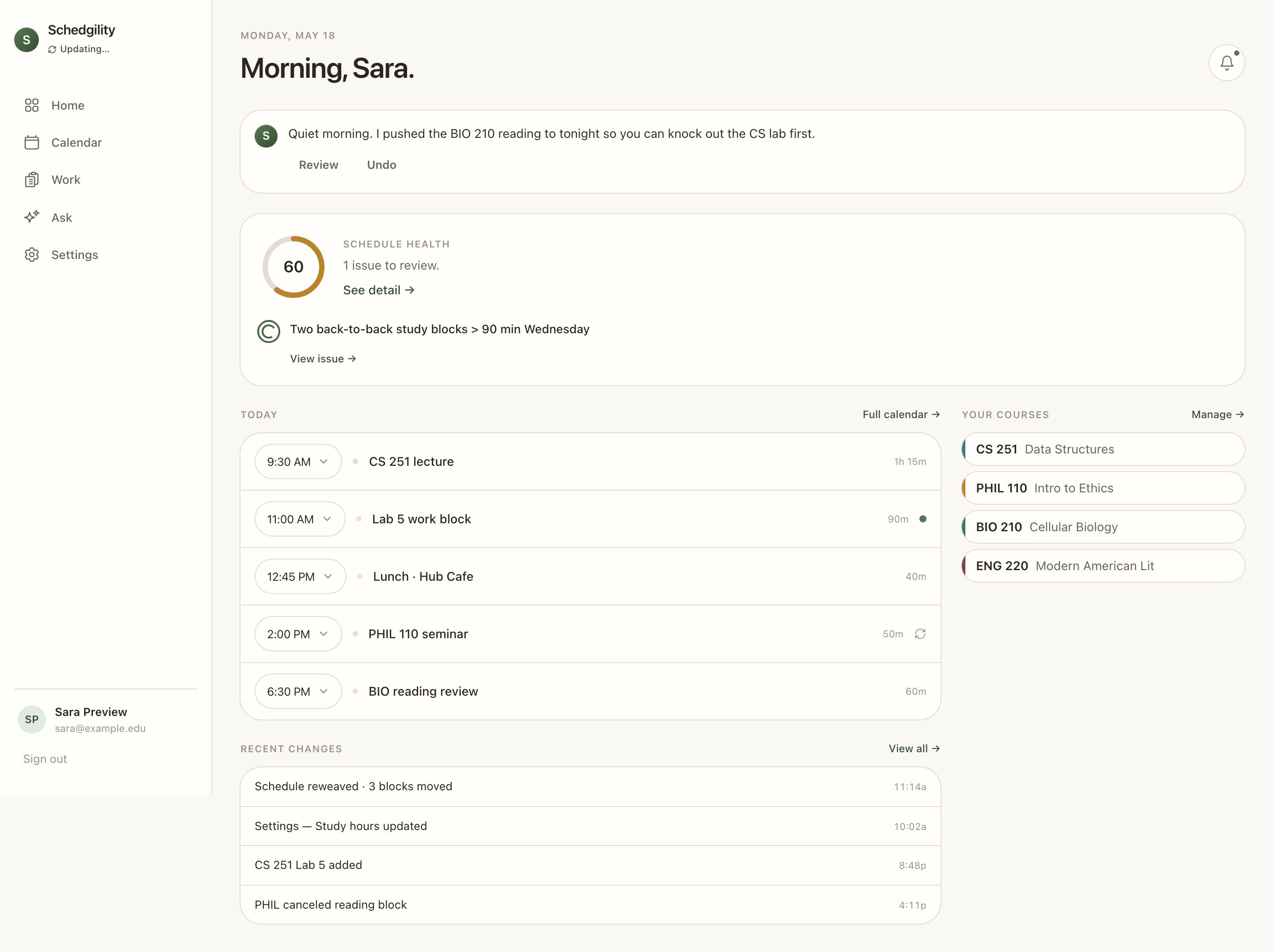Screen dimensions: 1273x952
Task: Go to Home in the sidebar
Action: pos(106,105)
